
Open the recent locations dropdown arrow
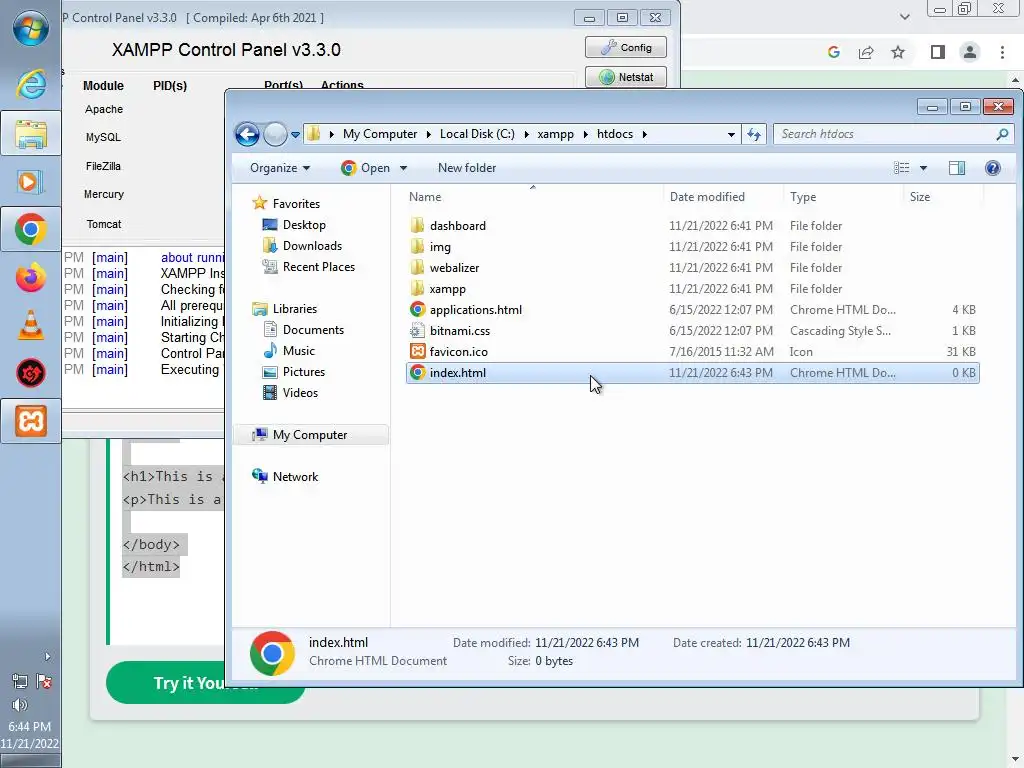pyautogui.click(x=295, y=135)
